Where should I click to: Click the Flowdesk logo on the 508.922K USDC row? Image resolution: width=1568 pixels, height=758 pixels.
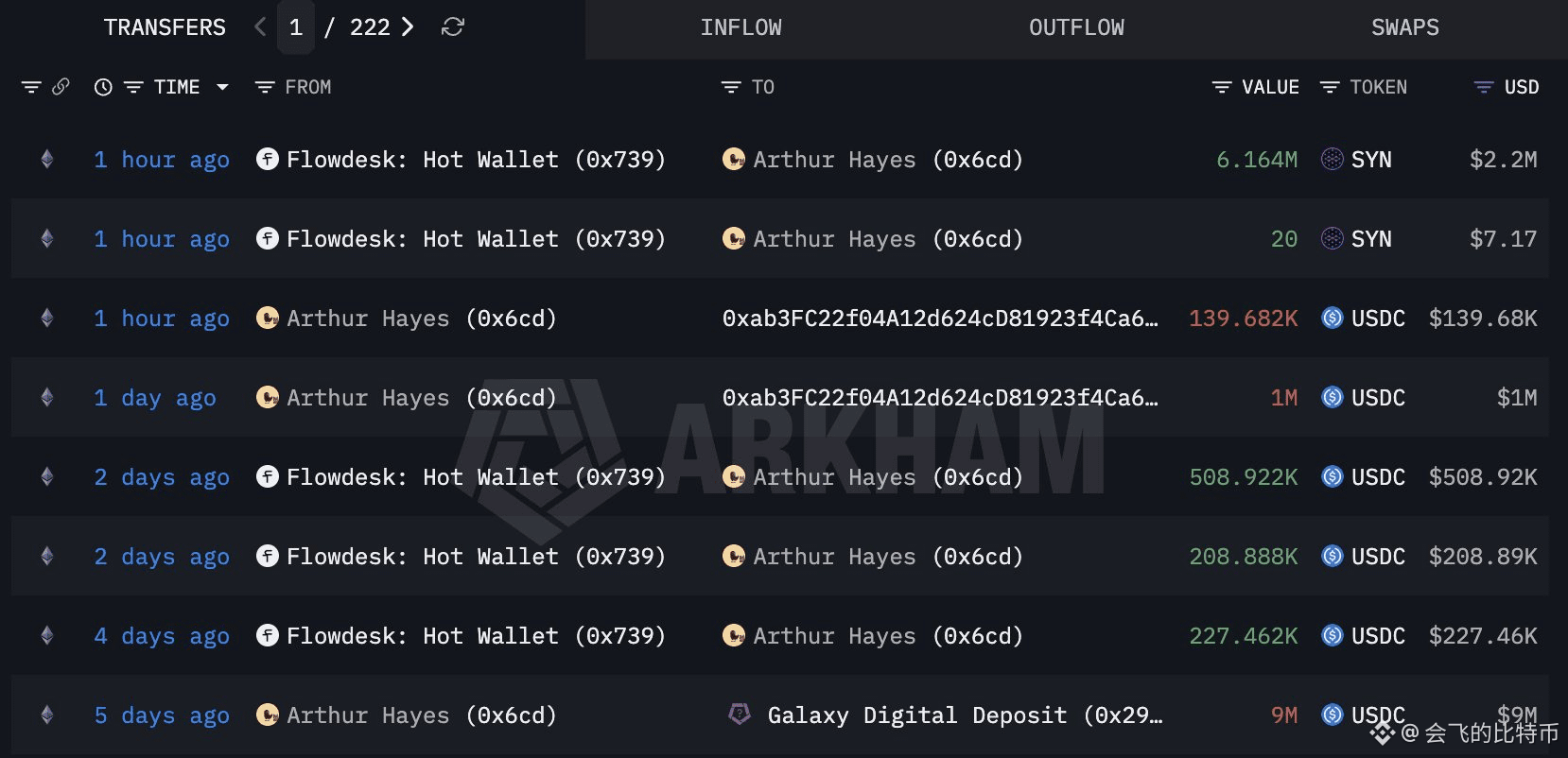pos(268,476)
